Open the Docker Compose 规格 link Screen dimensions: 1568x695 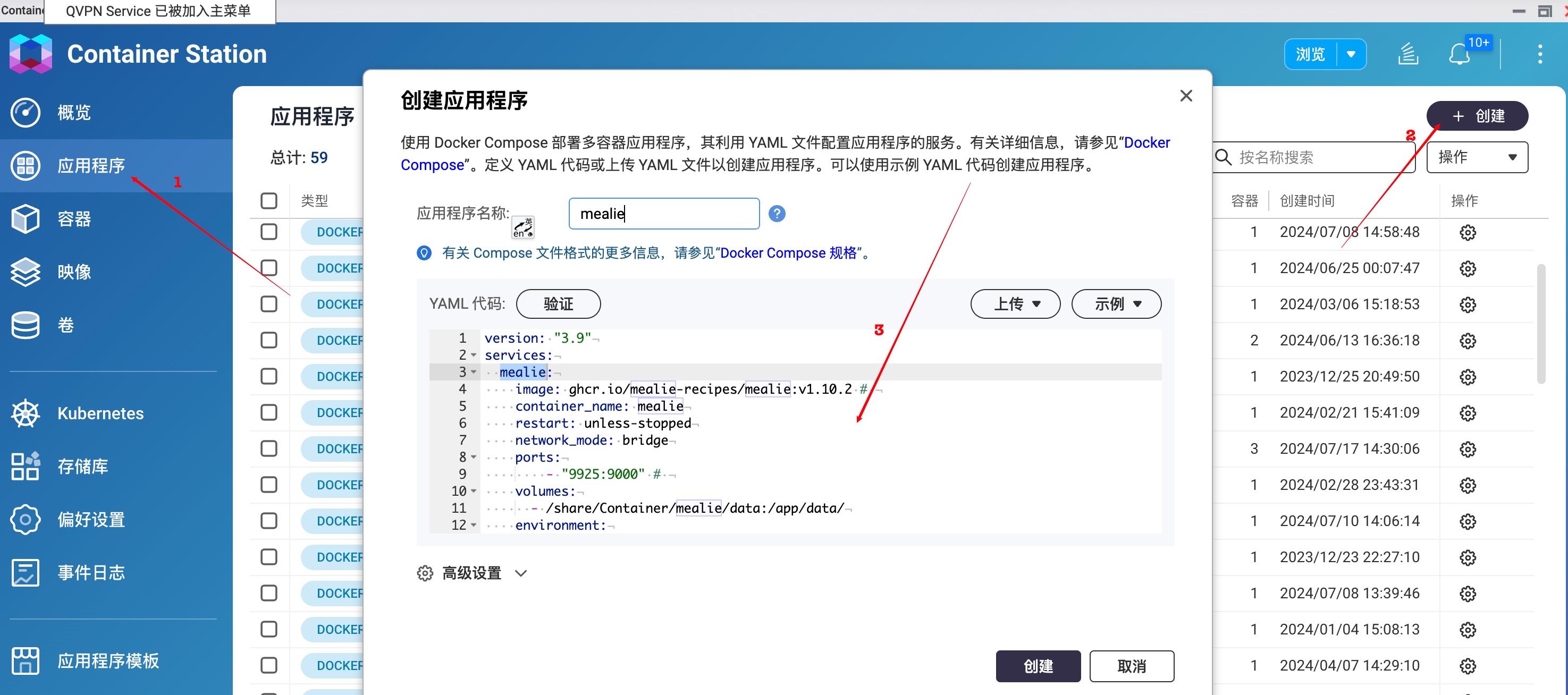[x=788, y=253]
